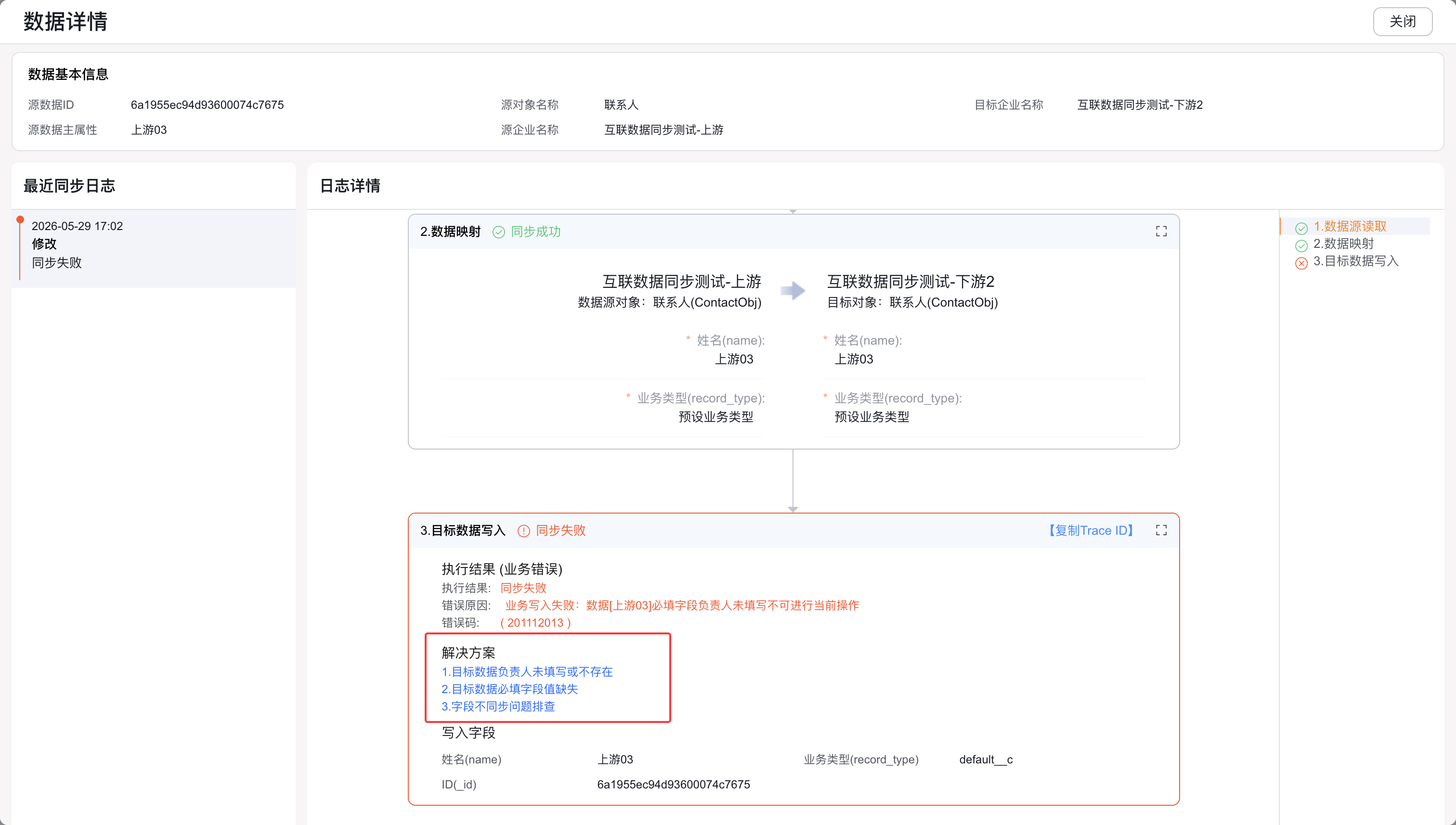Click the 数据源对象：联系人(ContactObj) label
1456x825 pixels.
tap(669, 303)
